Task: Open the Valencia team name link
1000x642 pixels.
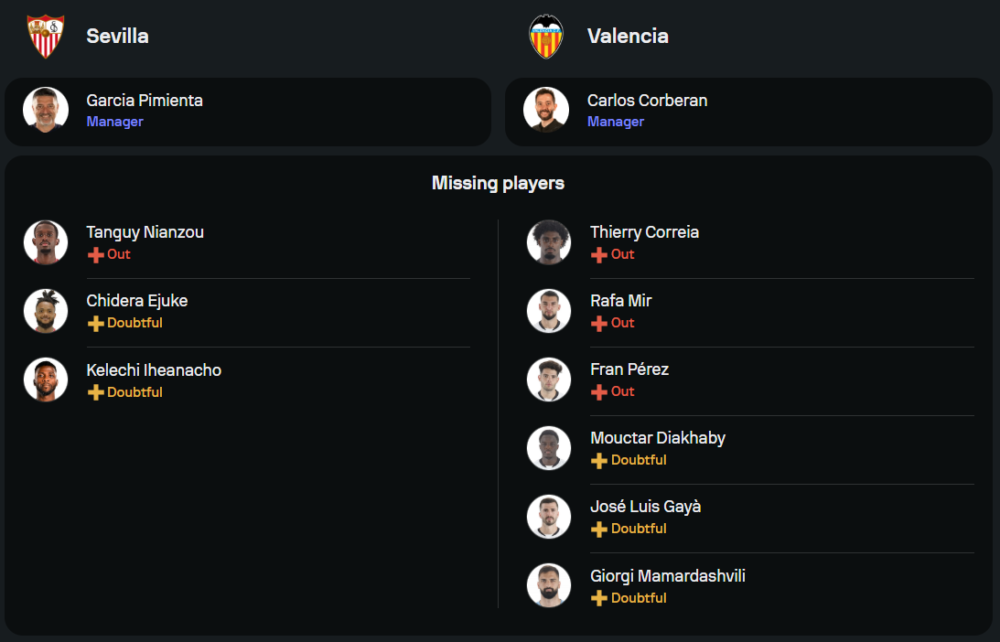Action: click(628, 36)
